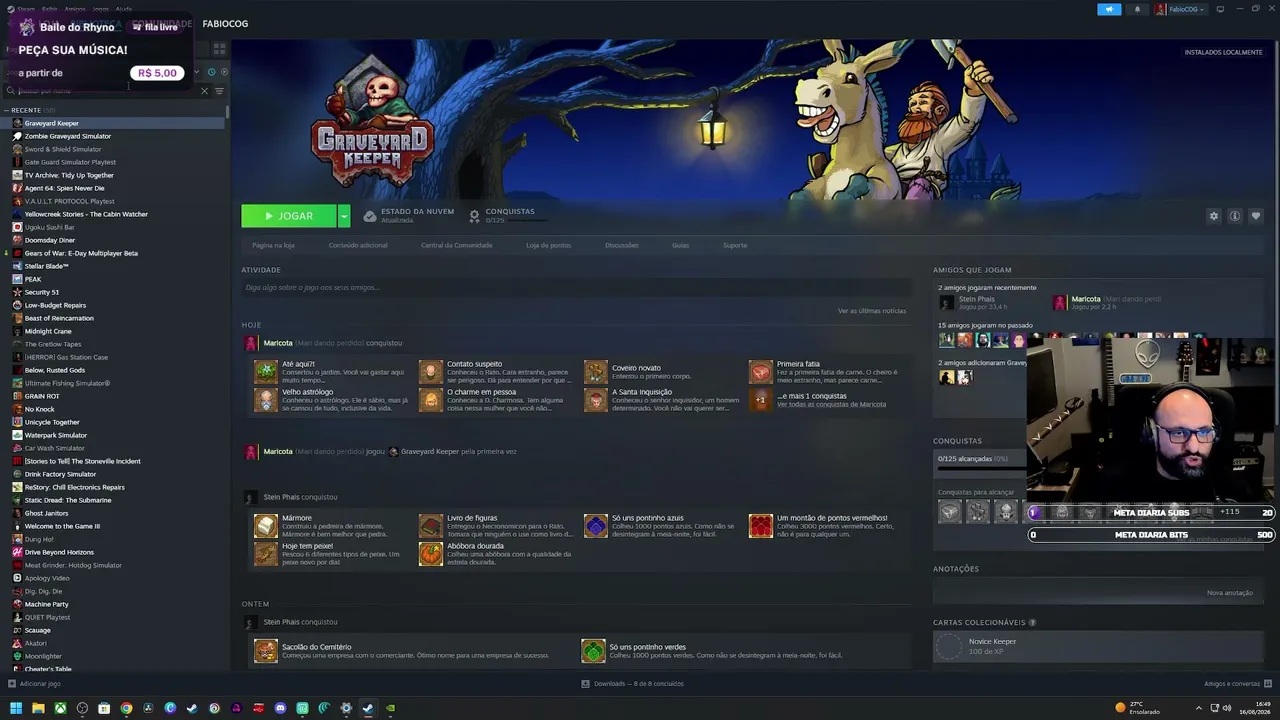Open the notifications bell
Screen dimensions: 1280x720
click(x=1137, y=9)
